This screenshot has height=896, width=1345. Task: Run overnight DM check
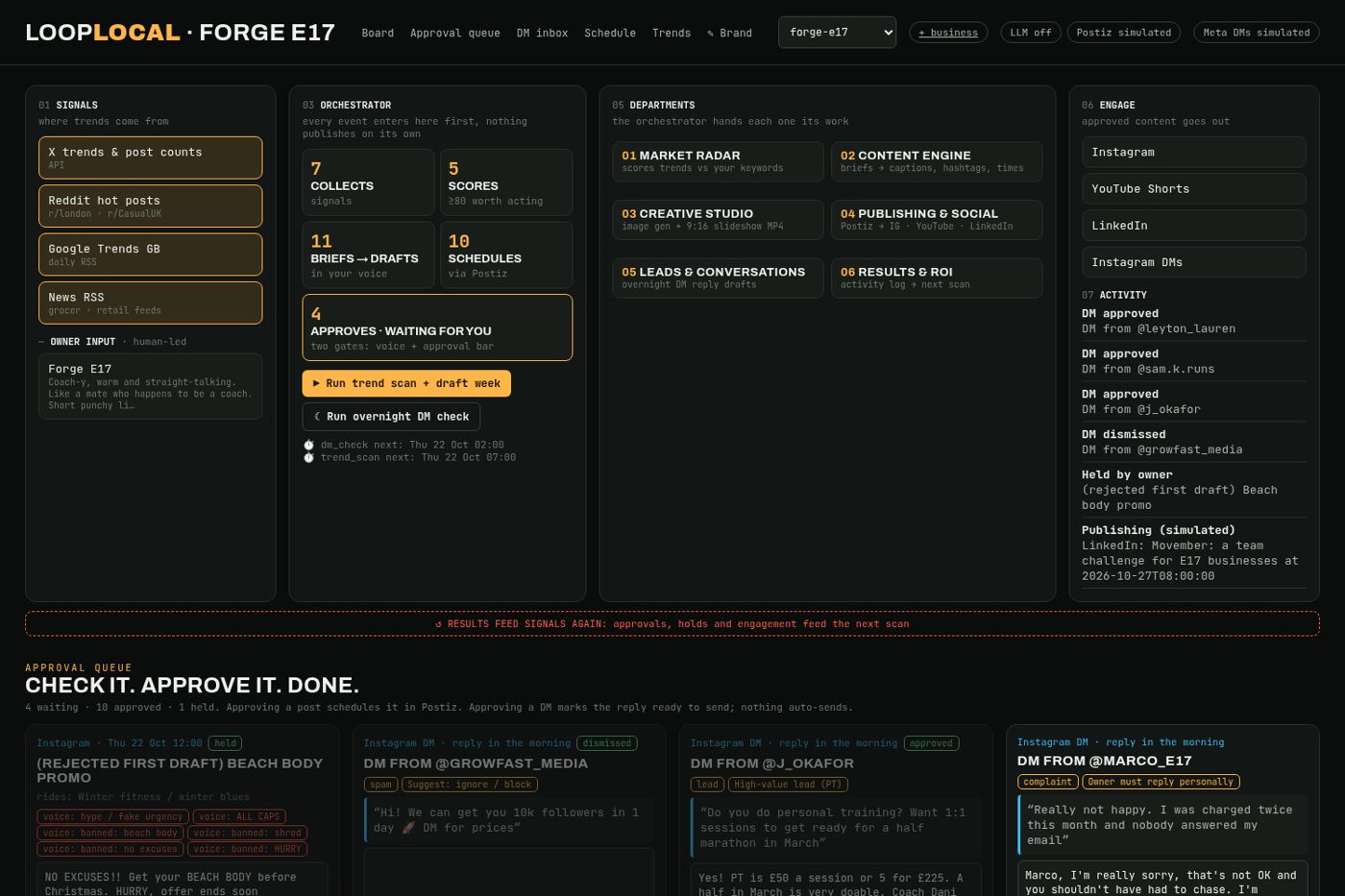coord(391,417)
